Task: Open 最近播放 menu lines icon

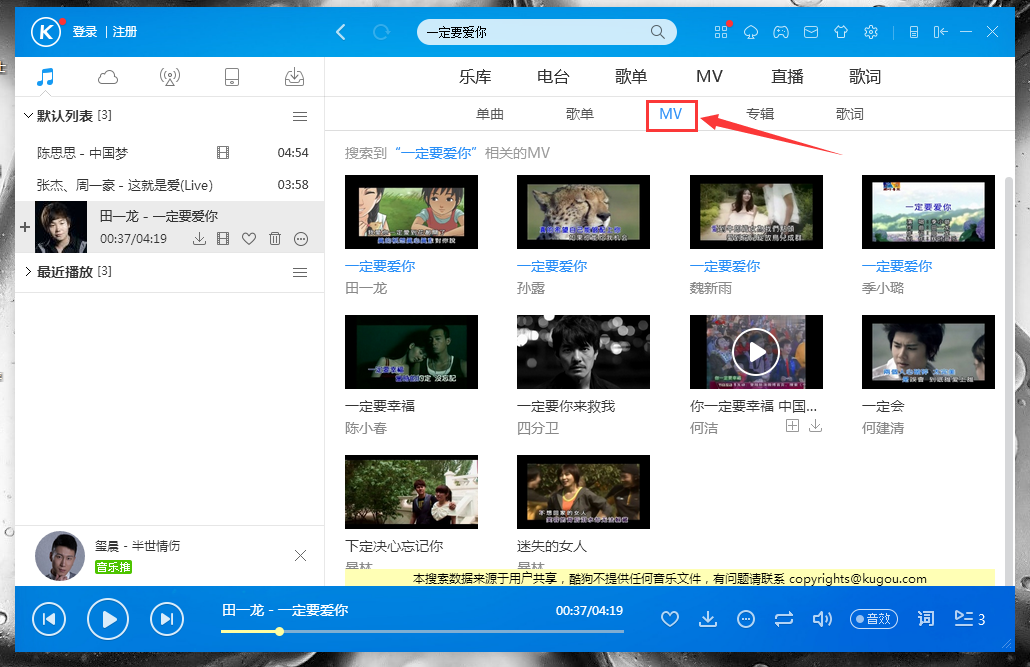Action: (300, 272)
